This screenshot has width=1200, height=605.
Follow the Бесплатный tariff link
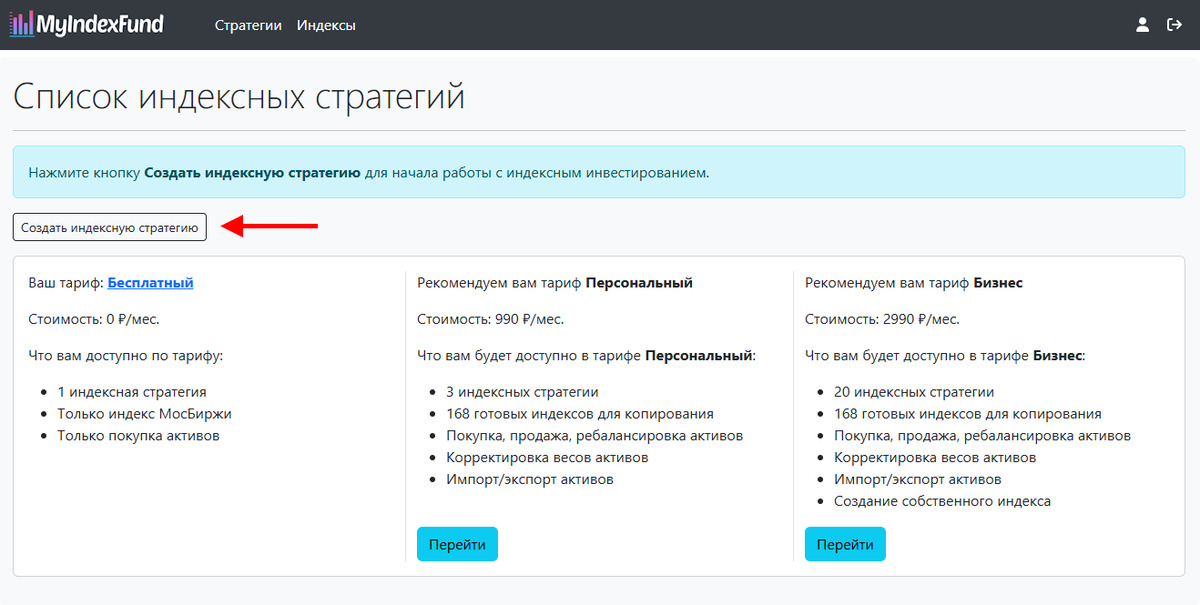point(150,283)
